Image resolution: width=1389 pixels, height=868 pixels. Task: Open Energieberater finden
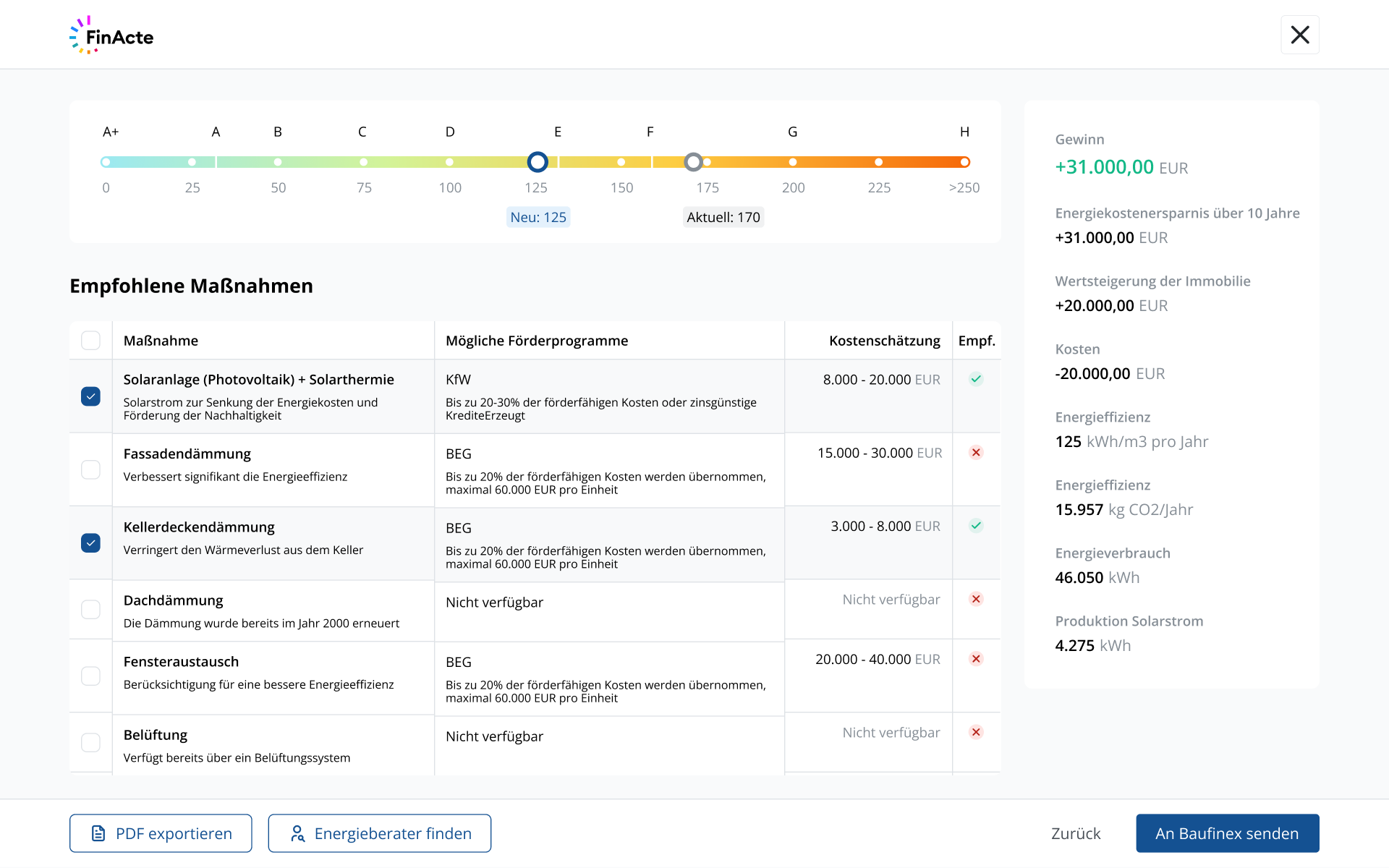(380, 833)
